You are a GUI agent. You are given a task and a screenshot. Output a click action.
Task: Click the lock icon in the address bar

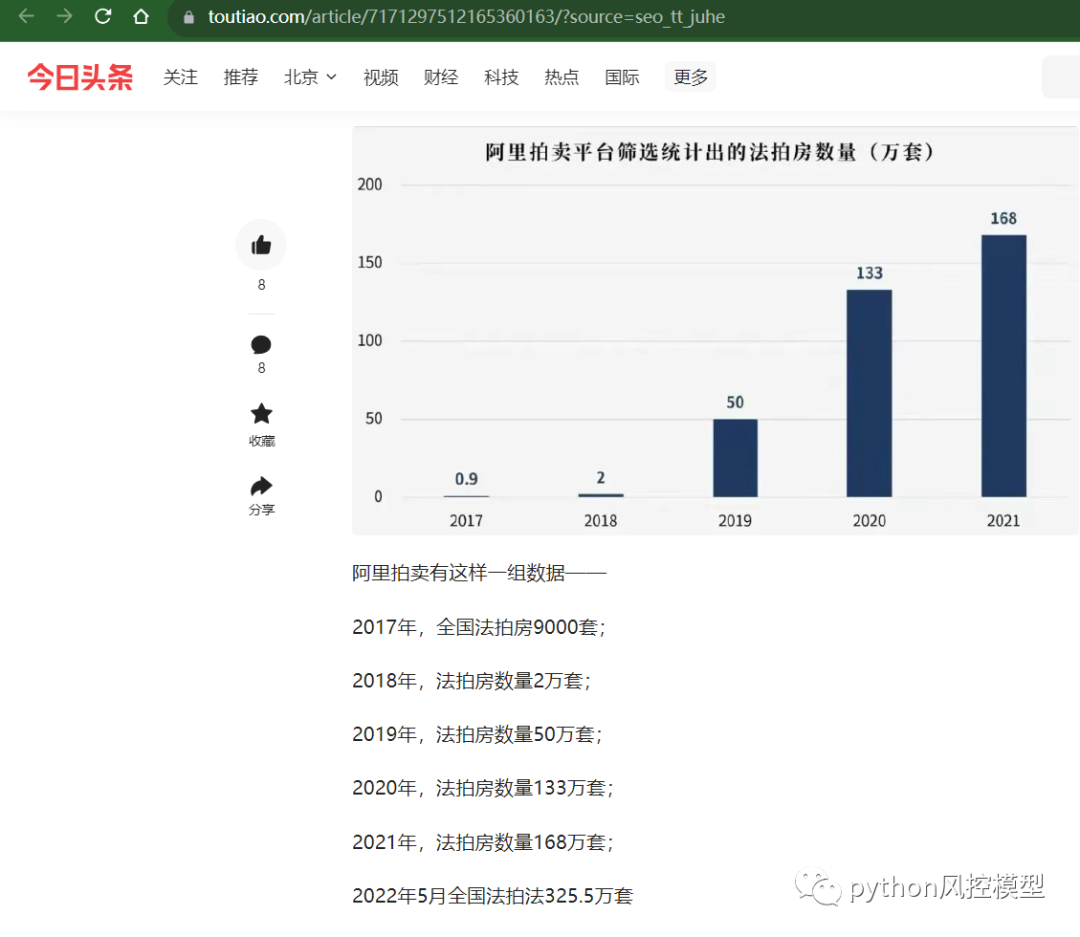click(189, 17)
